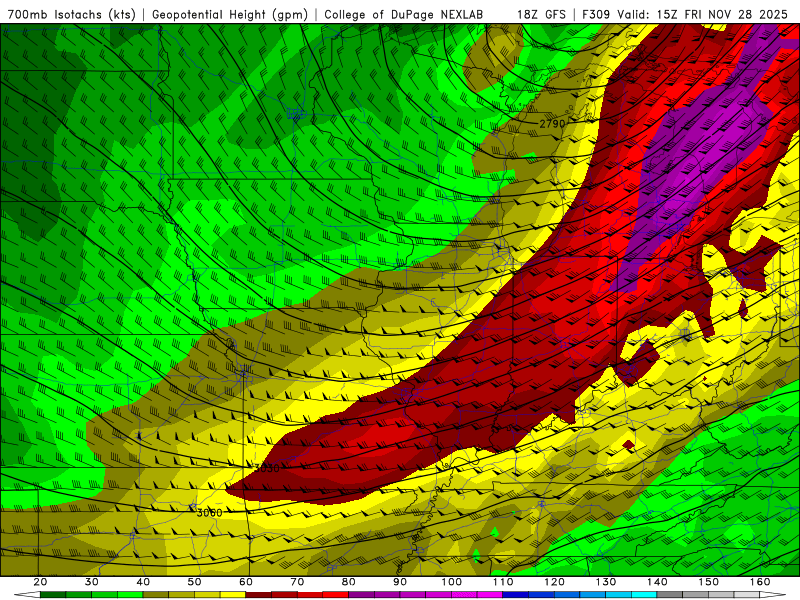
Task: Click the 70 value on the color scale
Action: (297, 582)
